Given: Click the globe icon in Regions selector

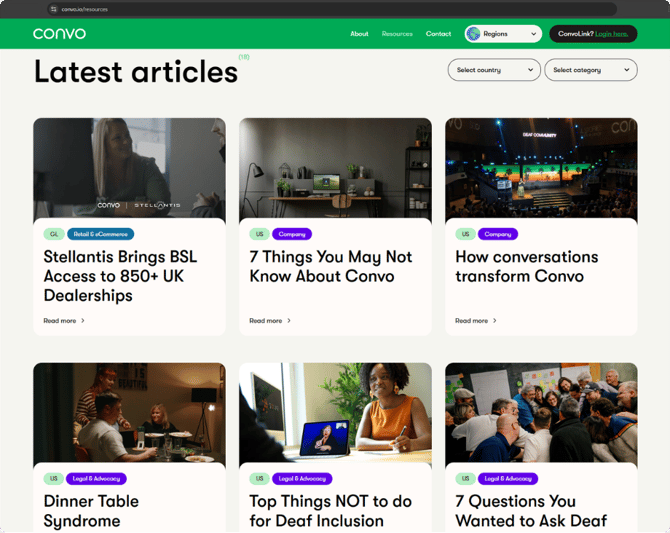Looking at the screenshot, I should 473,34.
